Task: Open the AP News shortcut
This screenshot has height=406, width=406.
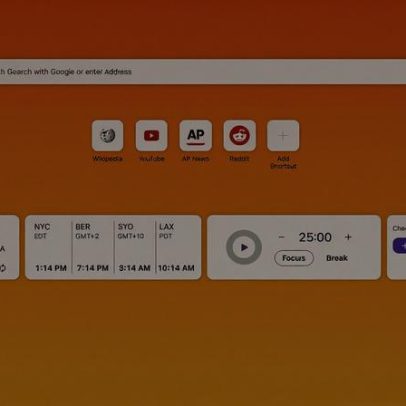Action: pos(196,136)
